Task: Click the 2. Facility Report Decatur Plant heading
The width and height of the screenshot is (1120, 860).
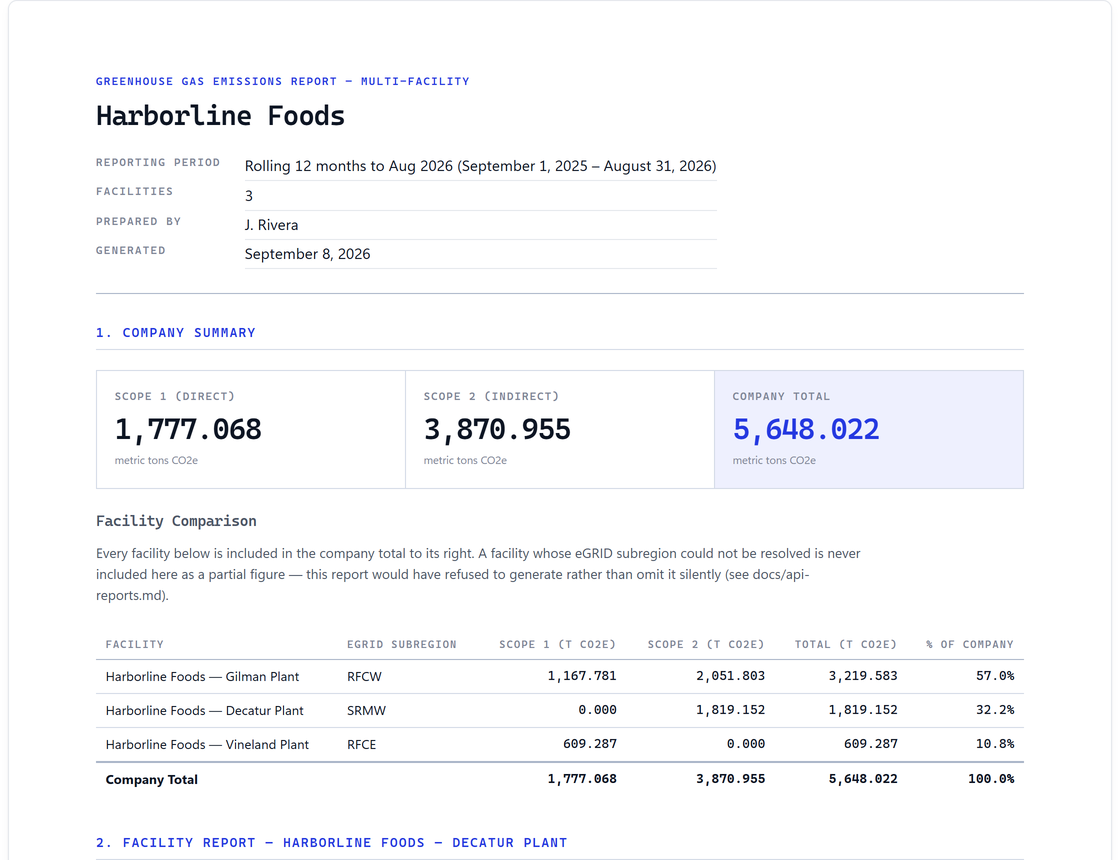Action: coord(331,843)
